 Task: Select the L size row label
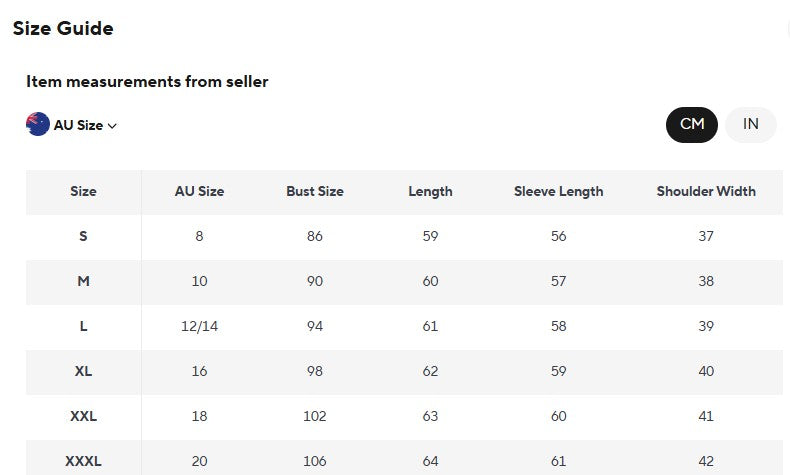83,326
